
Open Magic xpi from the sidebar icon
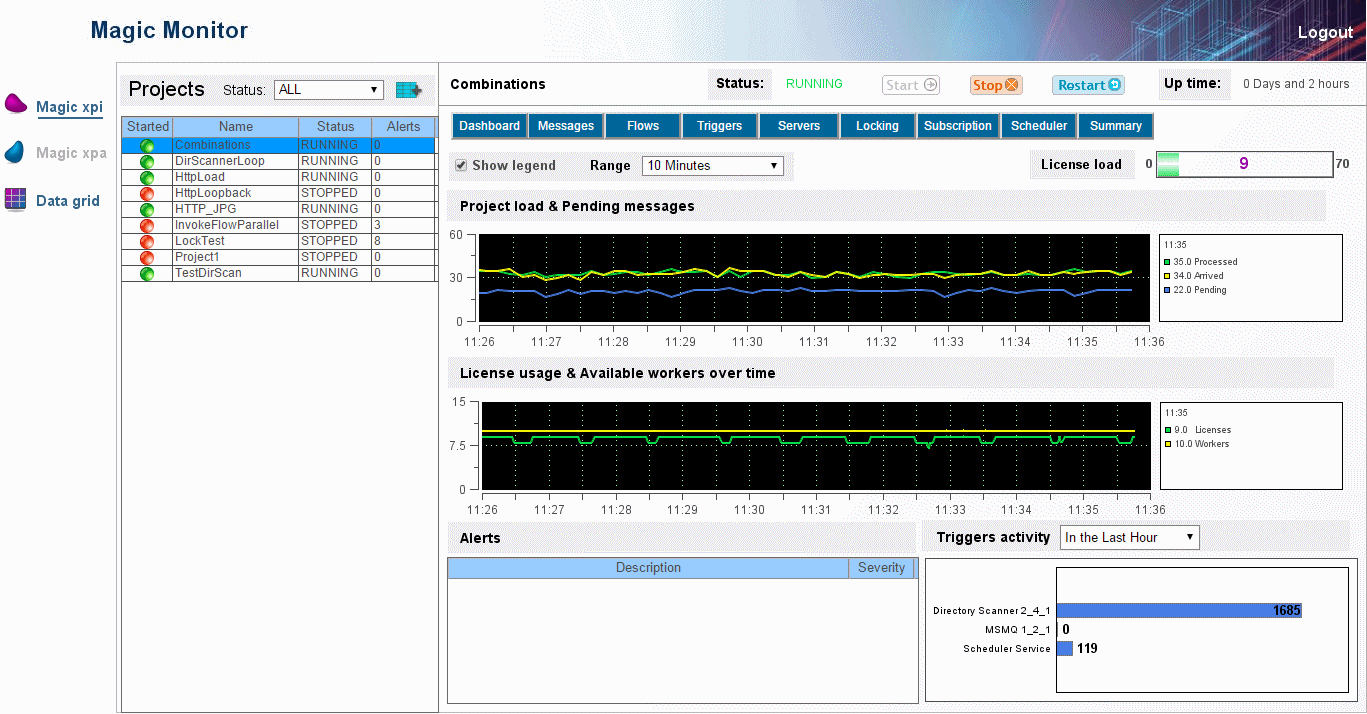click(x=16, y=103)
